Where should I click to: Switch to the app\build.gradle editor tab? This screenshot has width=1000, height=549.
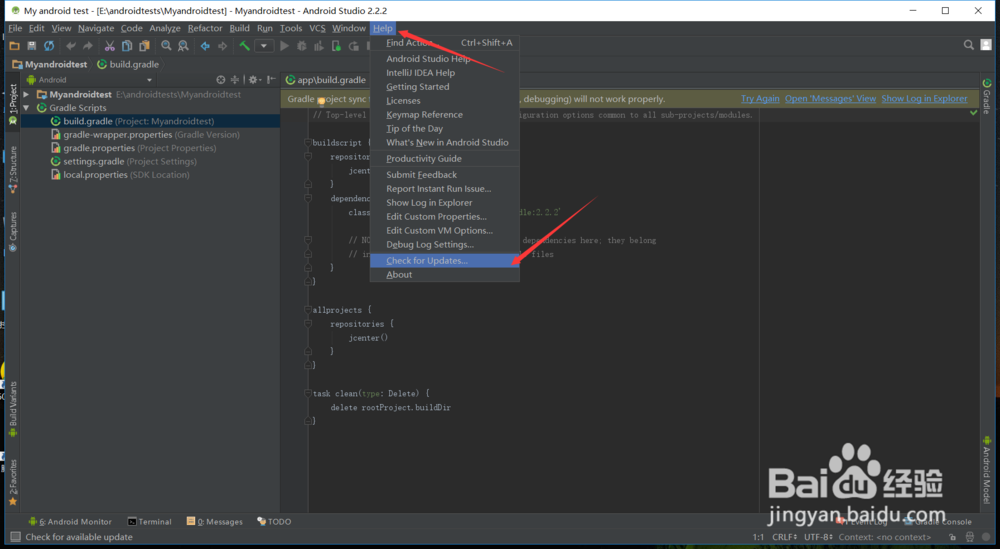pyautogui.click(x=326, y=80)
